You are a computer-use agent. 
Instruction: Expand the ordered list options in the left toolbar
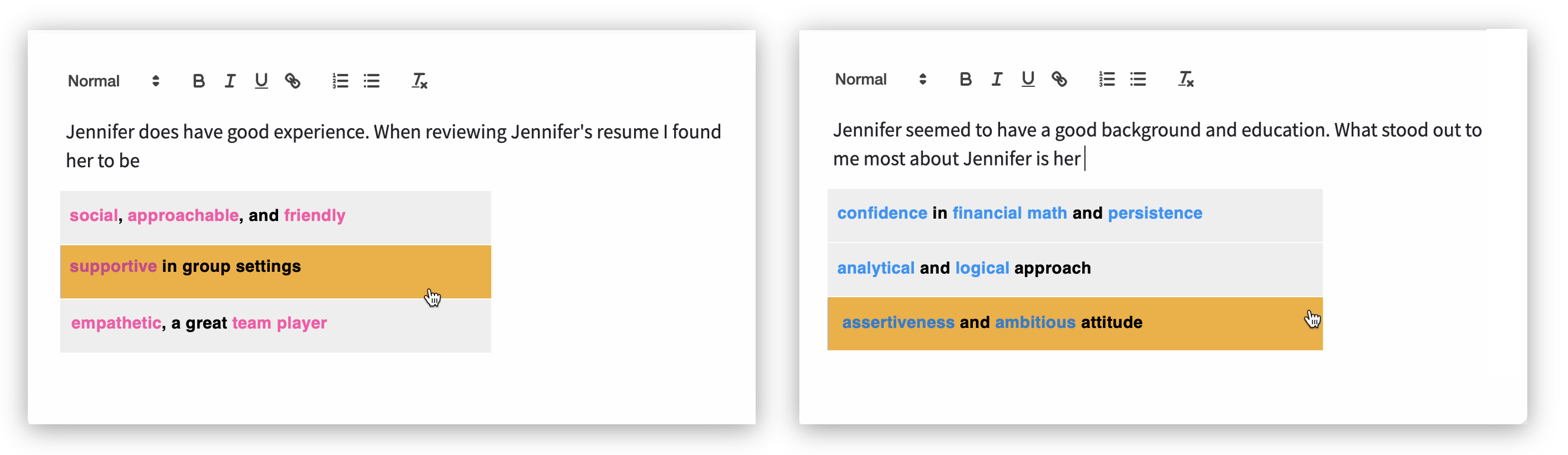pyautogui.click(x=340, y=80)
